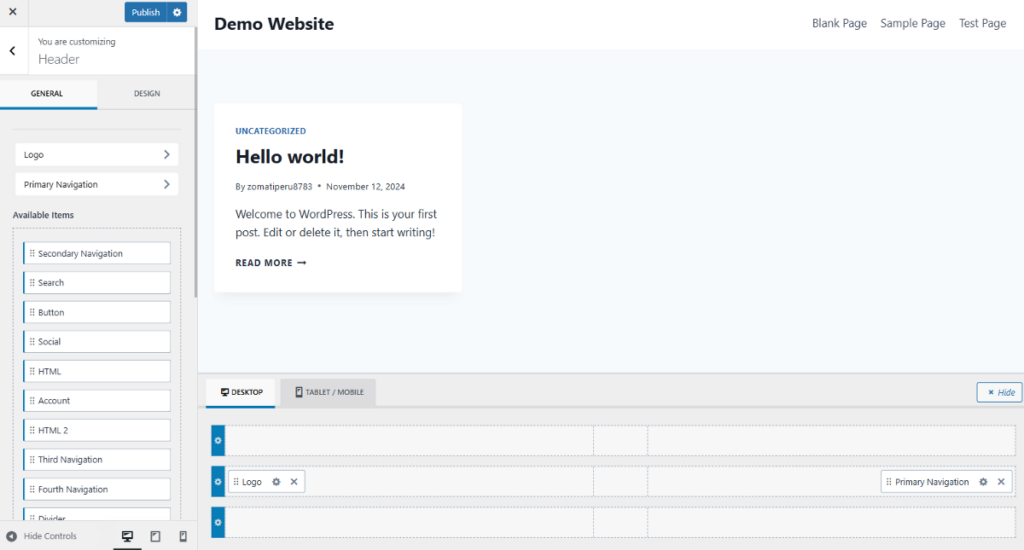Click the Publish button
Screen dimensions: 1024x550
click(146, 12)
